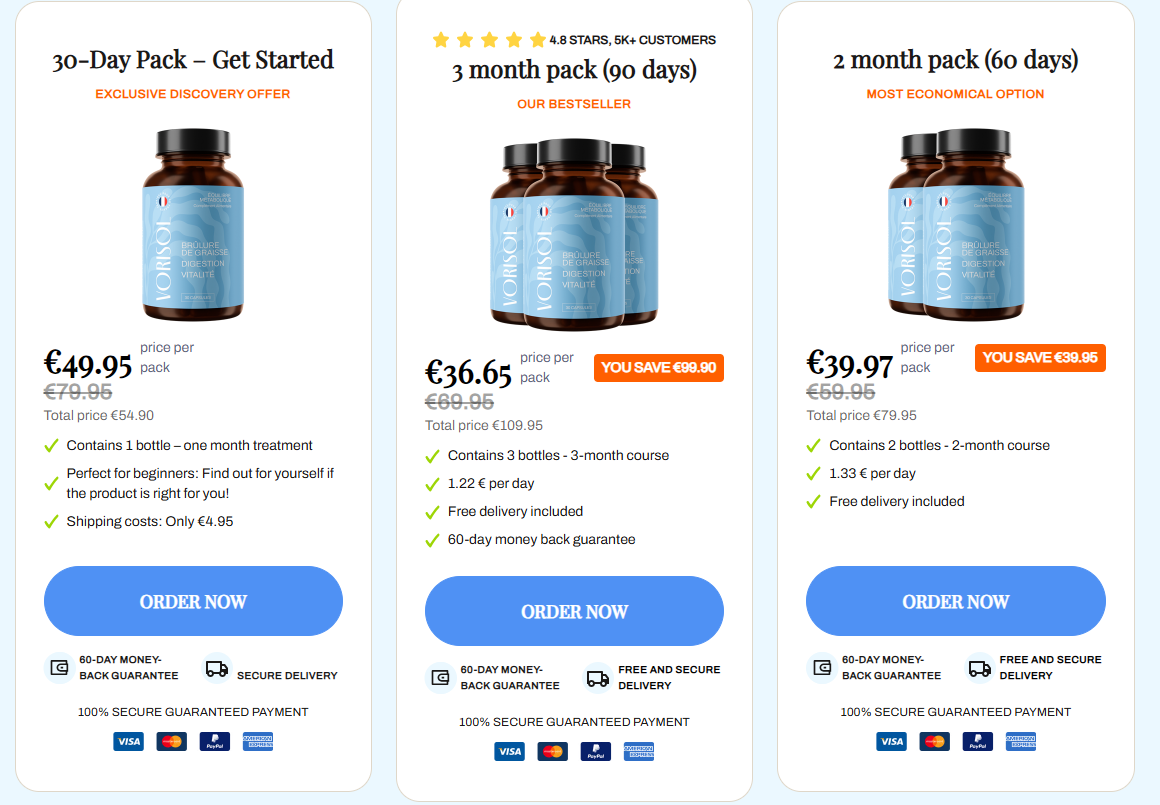The width and height of the screenshot is (1160, 805).
Task: Click ORDER NOW for the 30-Day Pack
Action: 193,601
